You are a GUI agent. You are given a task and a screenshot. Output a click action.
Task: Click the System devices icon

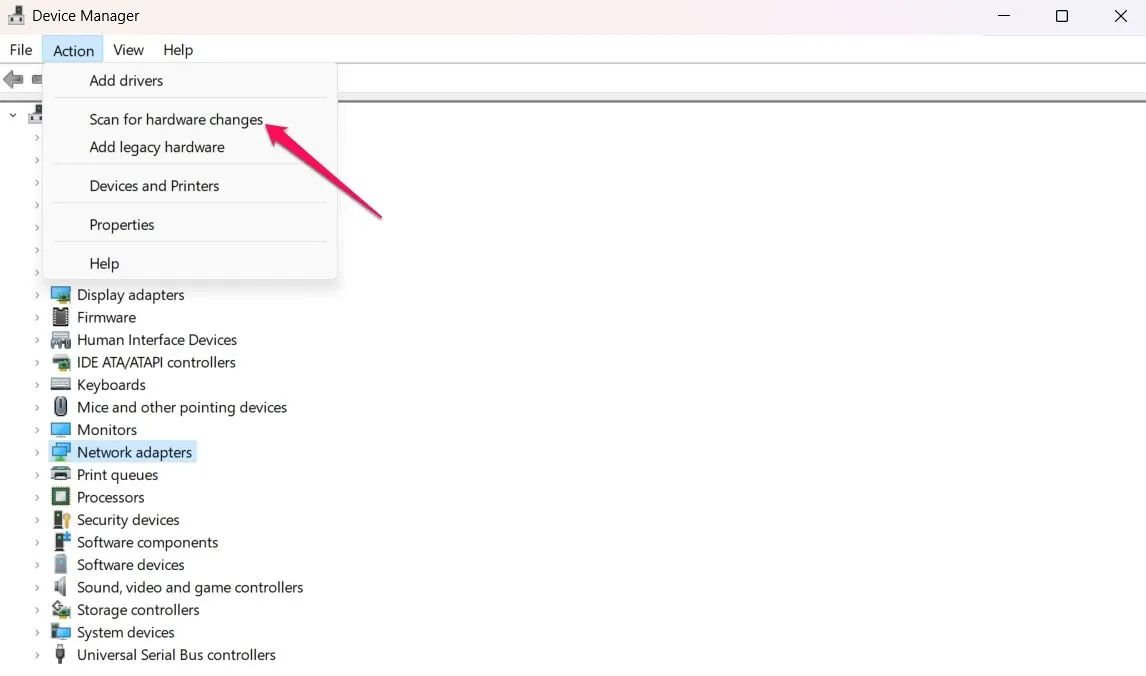[61, 632]
